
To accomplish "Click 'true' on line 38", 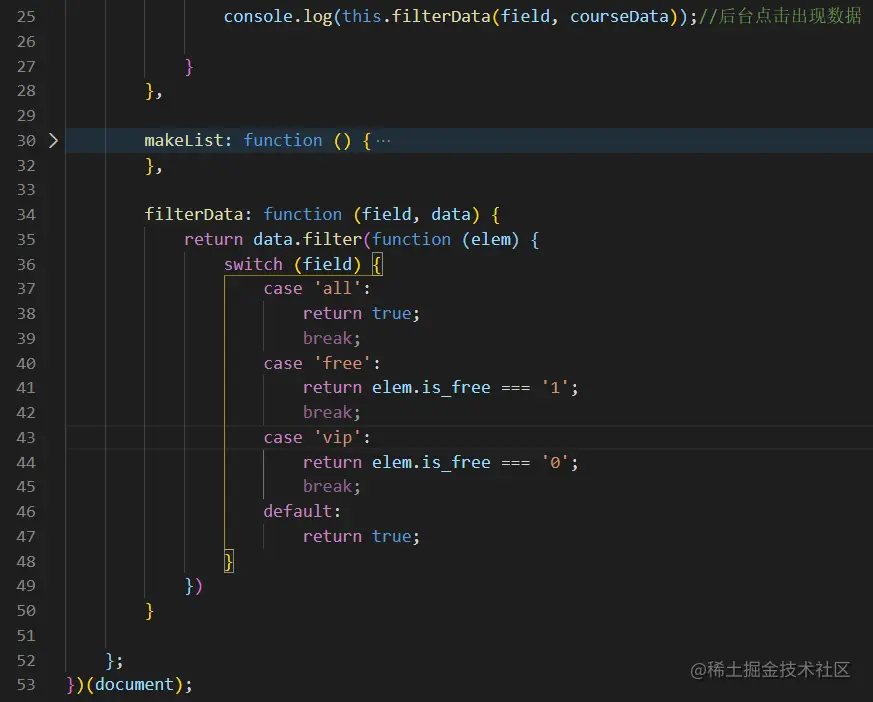I will 391,313.
